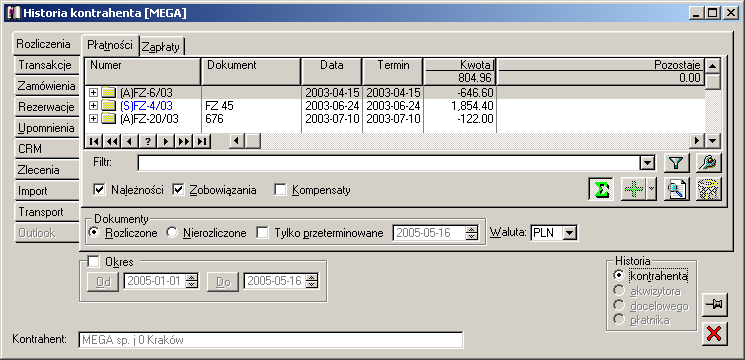Switch to the Zapłaty tab

pyautogui.click(x=161, y=47)
